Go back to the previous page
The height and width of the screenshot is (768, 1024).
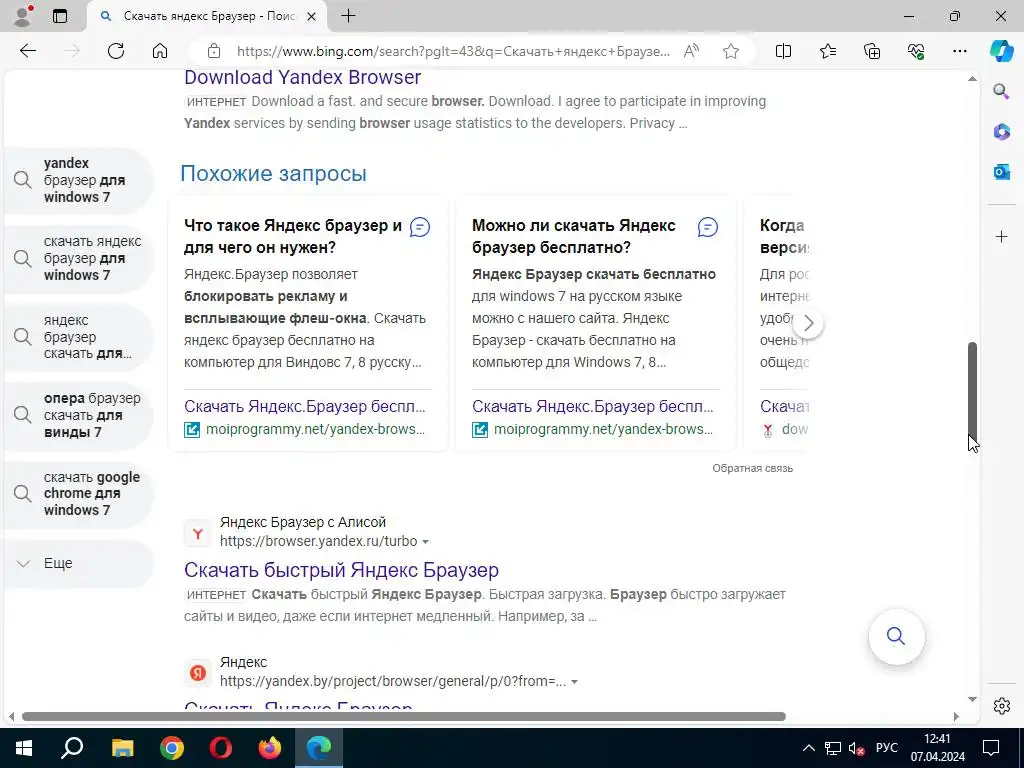27,51
